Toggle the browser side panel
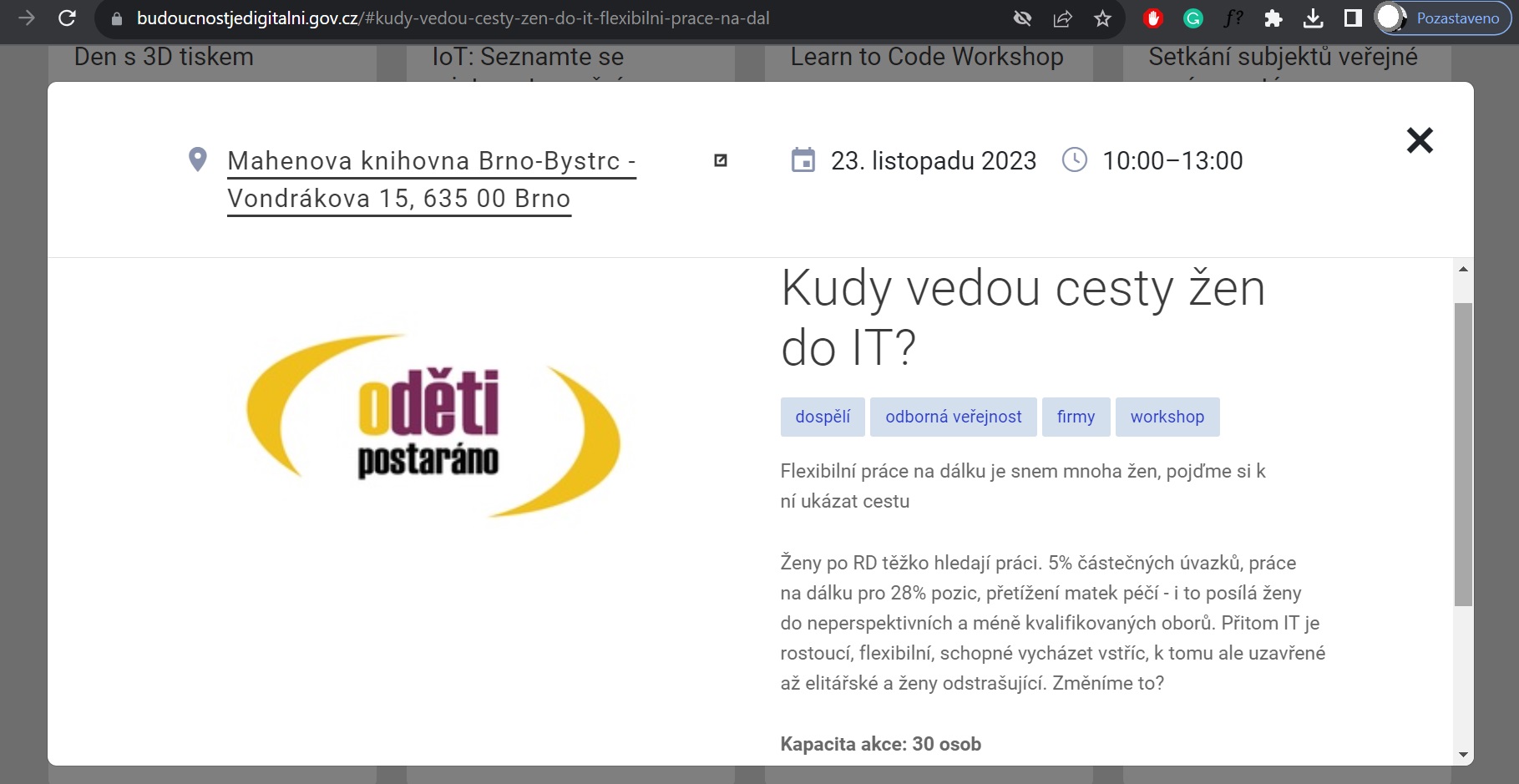Screen dimensions: 1519x784 click(1353, 18)
